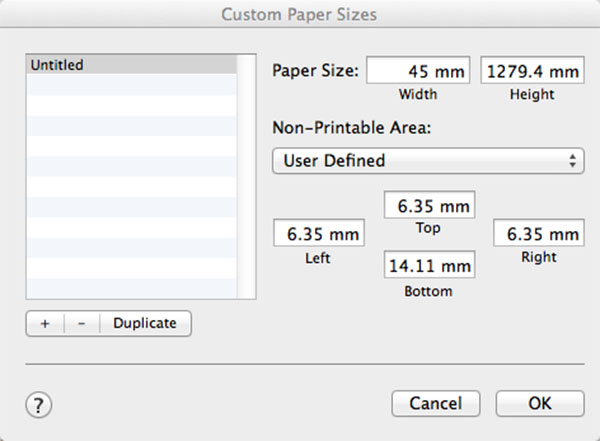The height and width of the screenshot is (441, 600).
Task: Click the Paper Size label text
Action: click(x=314, y=71)
